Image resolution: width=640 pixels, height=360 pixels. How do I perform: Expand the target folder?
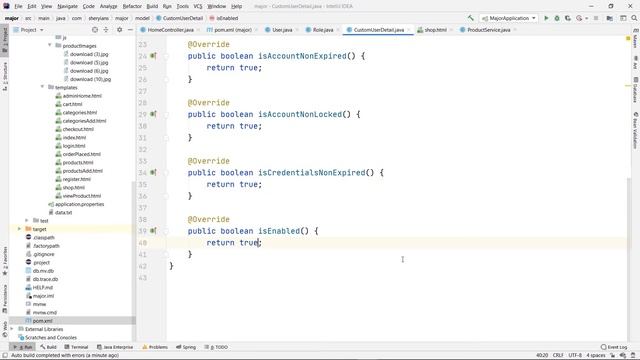click(19, 229)
